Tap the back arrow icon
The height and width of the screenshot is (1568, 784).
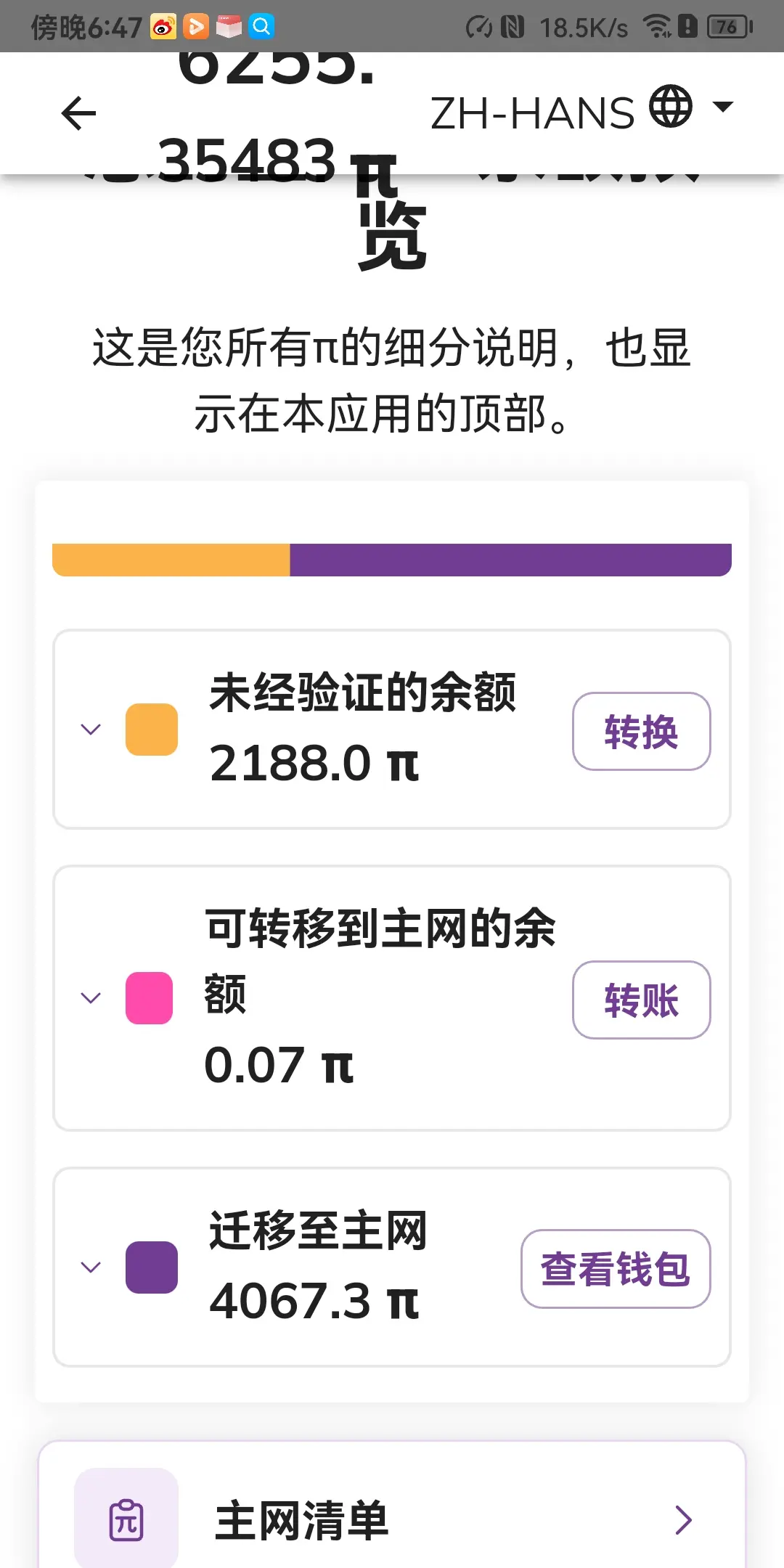[x=78, y=113]
